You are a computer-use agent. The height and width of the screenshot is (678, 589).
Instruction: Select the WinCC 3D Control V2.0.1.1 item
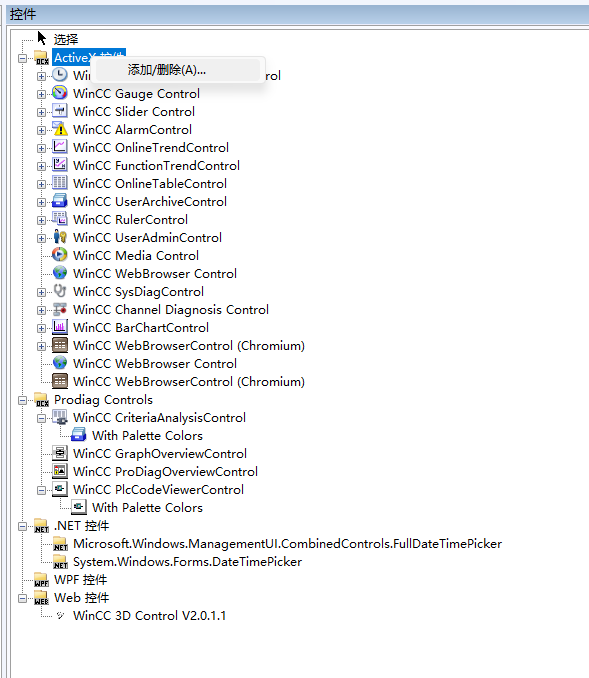point(149,616)
